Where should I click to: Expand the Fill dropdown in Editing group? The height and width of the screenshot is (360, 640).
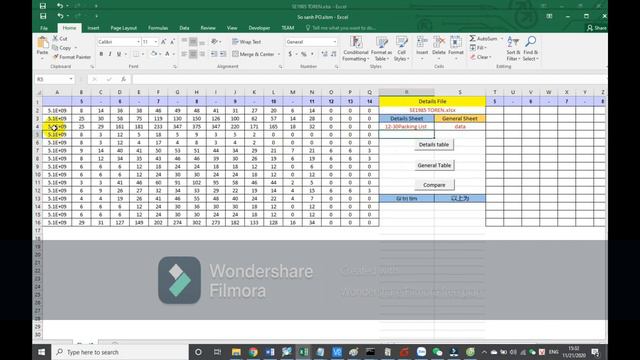click(x=485, y=48)
